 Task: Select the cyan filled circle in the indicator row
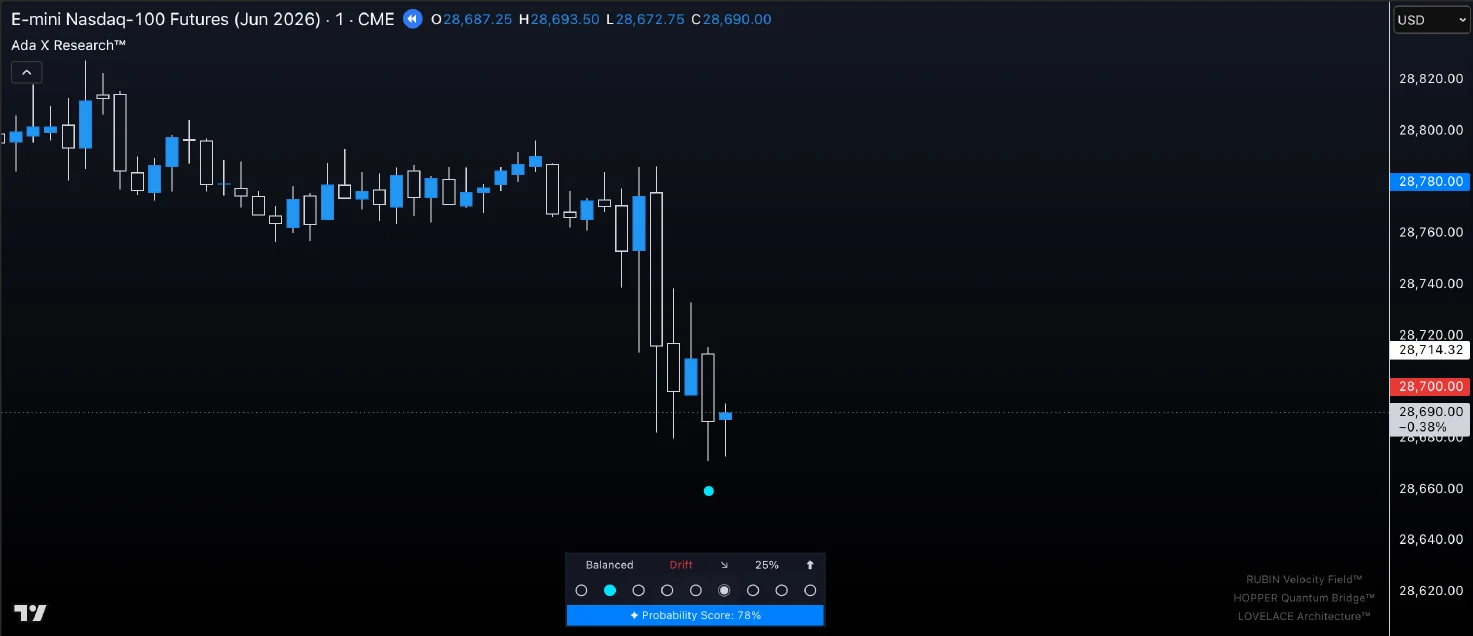click(x=610, y=591)
